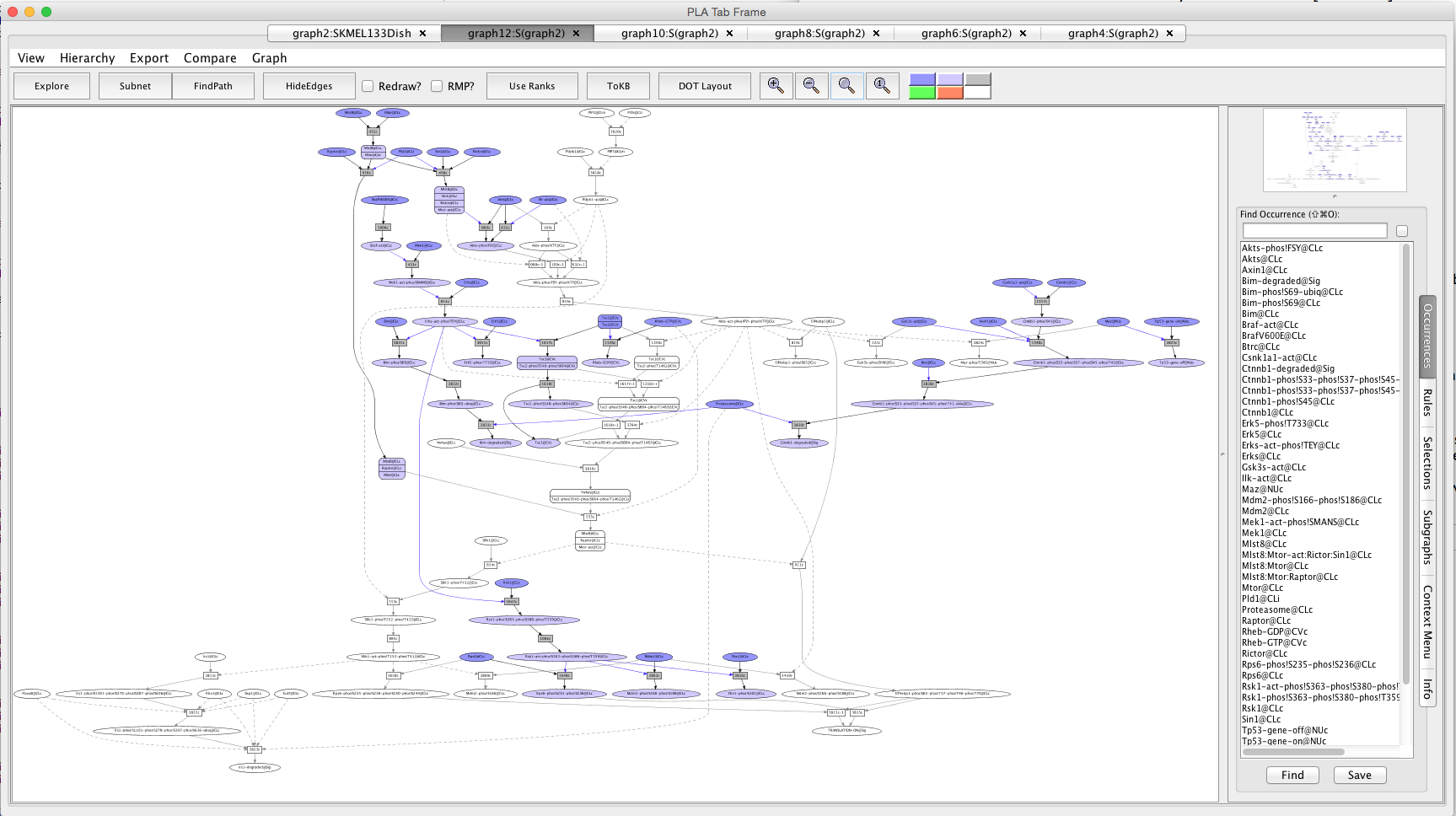Close the graph4:S(graph2) tab
The image size is (1456, 816).
(1170, 34)
